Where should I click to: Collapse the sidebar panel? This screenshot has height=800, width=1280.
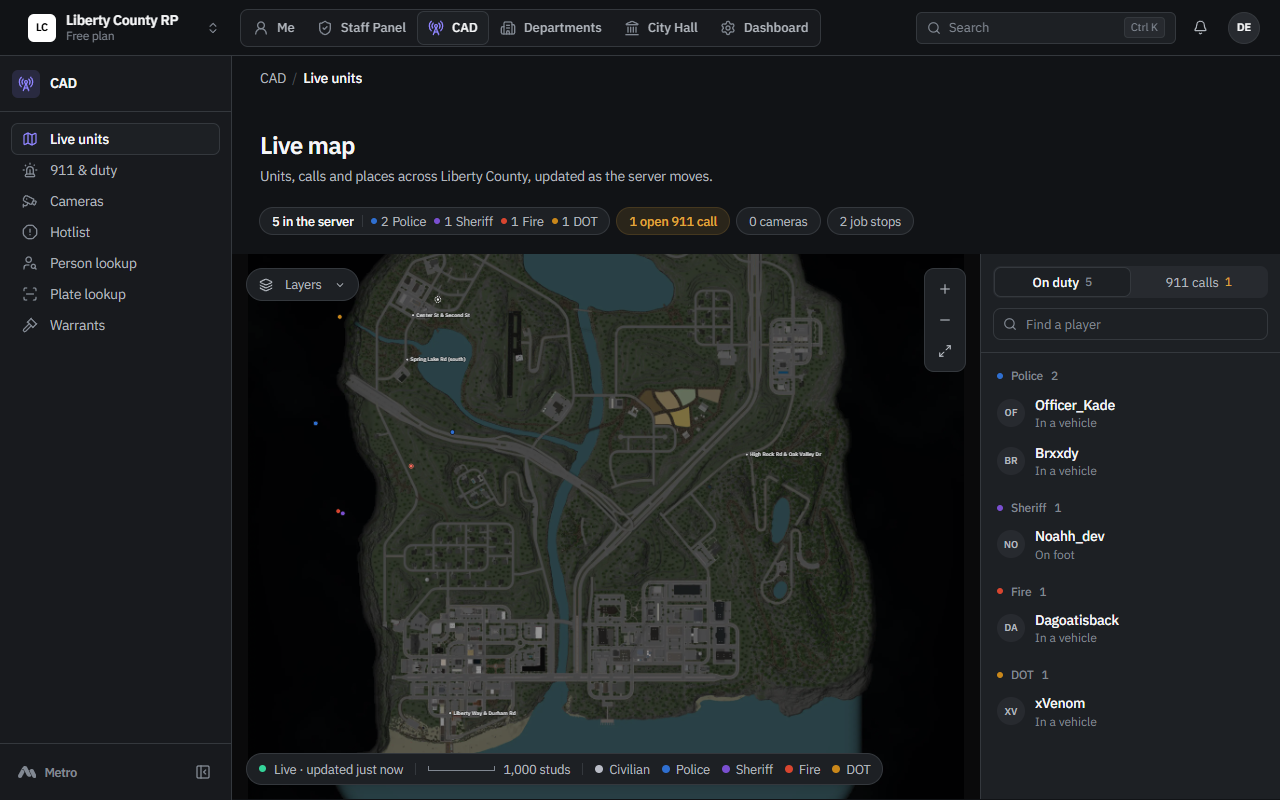tap(203, 772)
